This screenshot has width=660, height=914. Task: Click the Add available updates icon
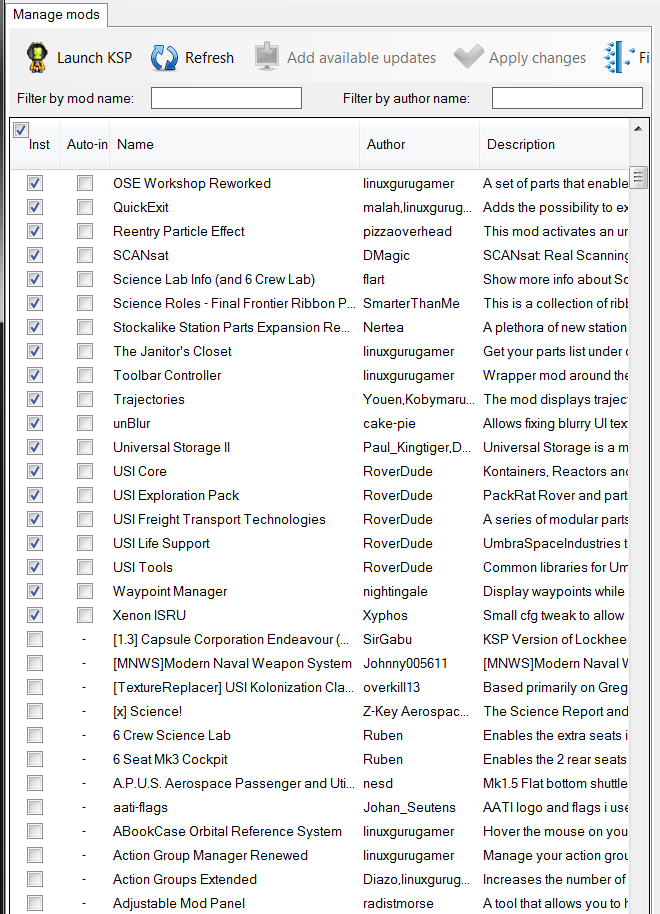(x=267, y=57)
